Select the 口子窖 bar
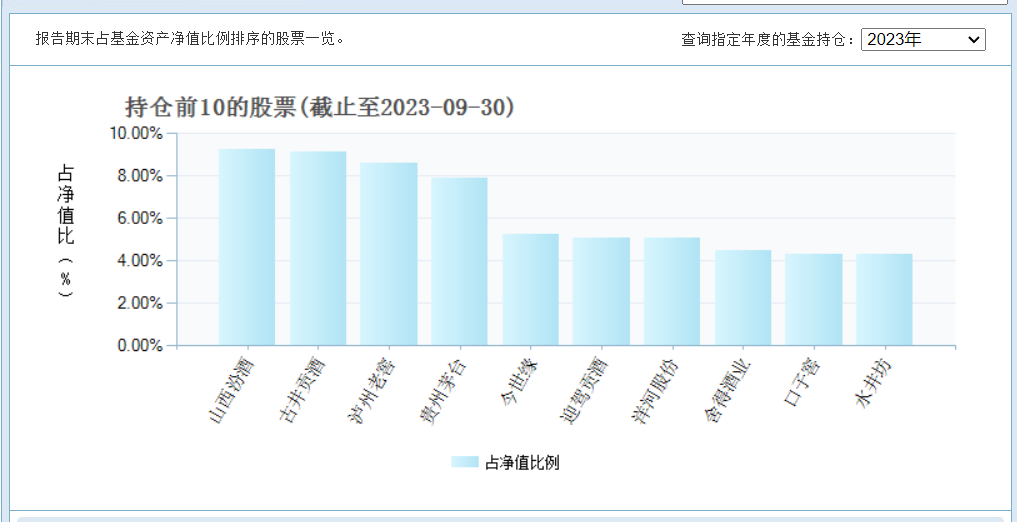1017x522 pixels. (x=813, y=300)
